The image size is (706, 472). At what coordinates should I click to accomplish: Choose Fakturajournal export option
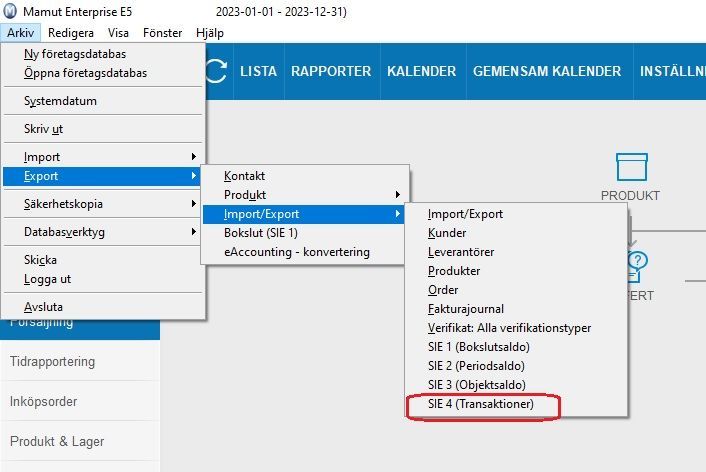coord(516,309)
